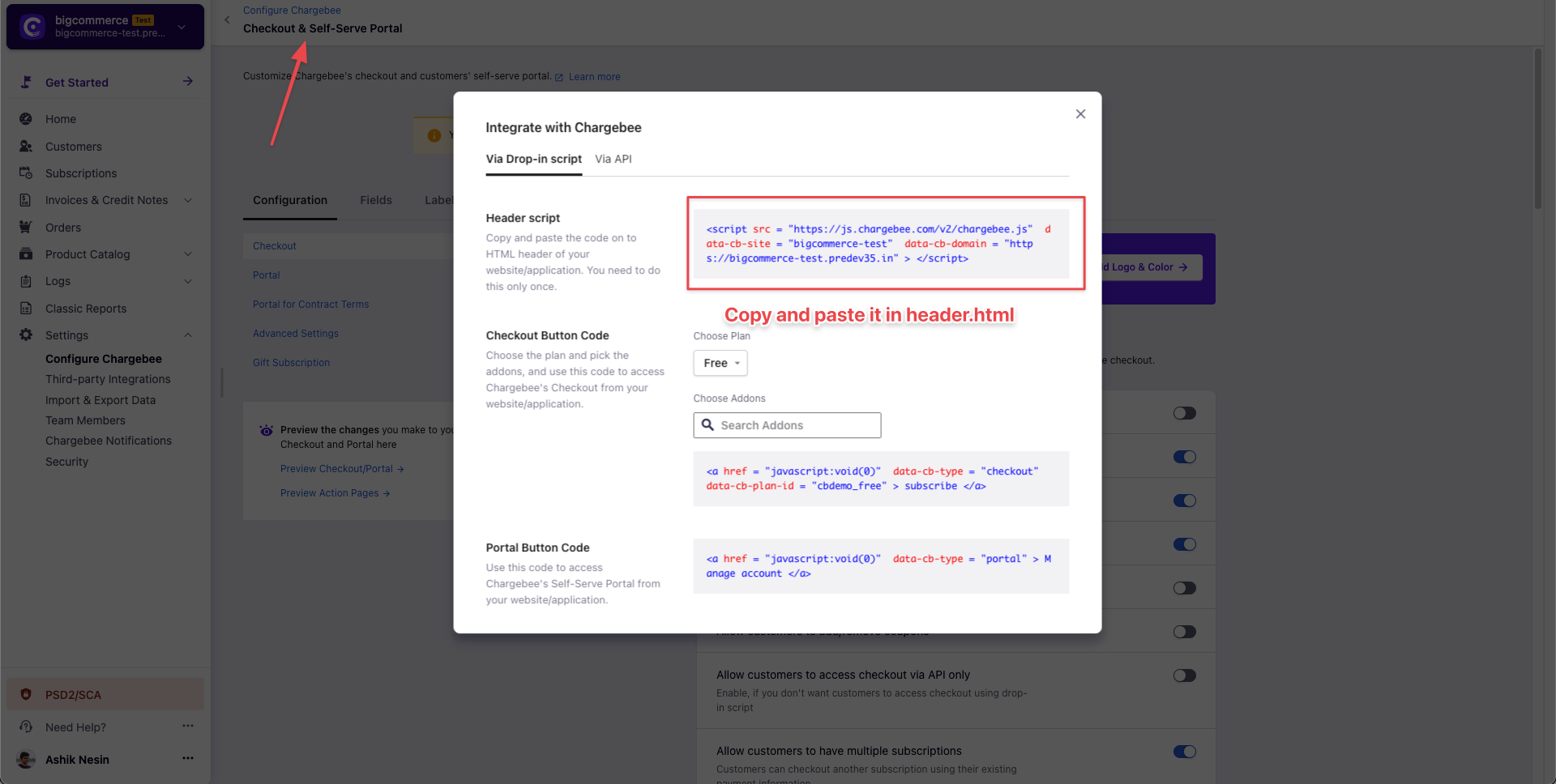Select the Configuration tab

[x=290, y=200]
